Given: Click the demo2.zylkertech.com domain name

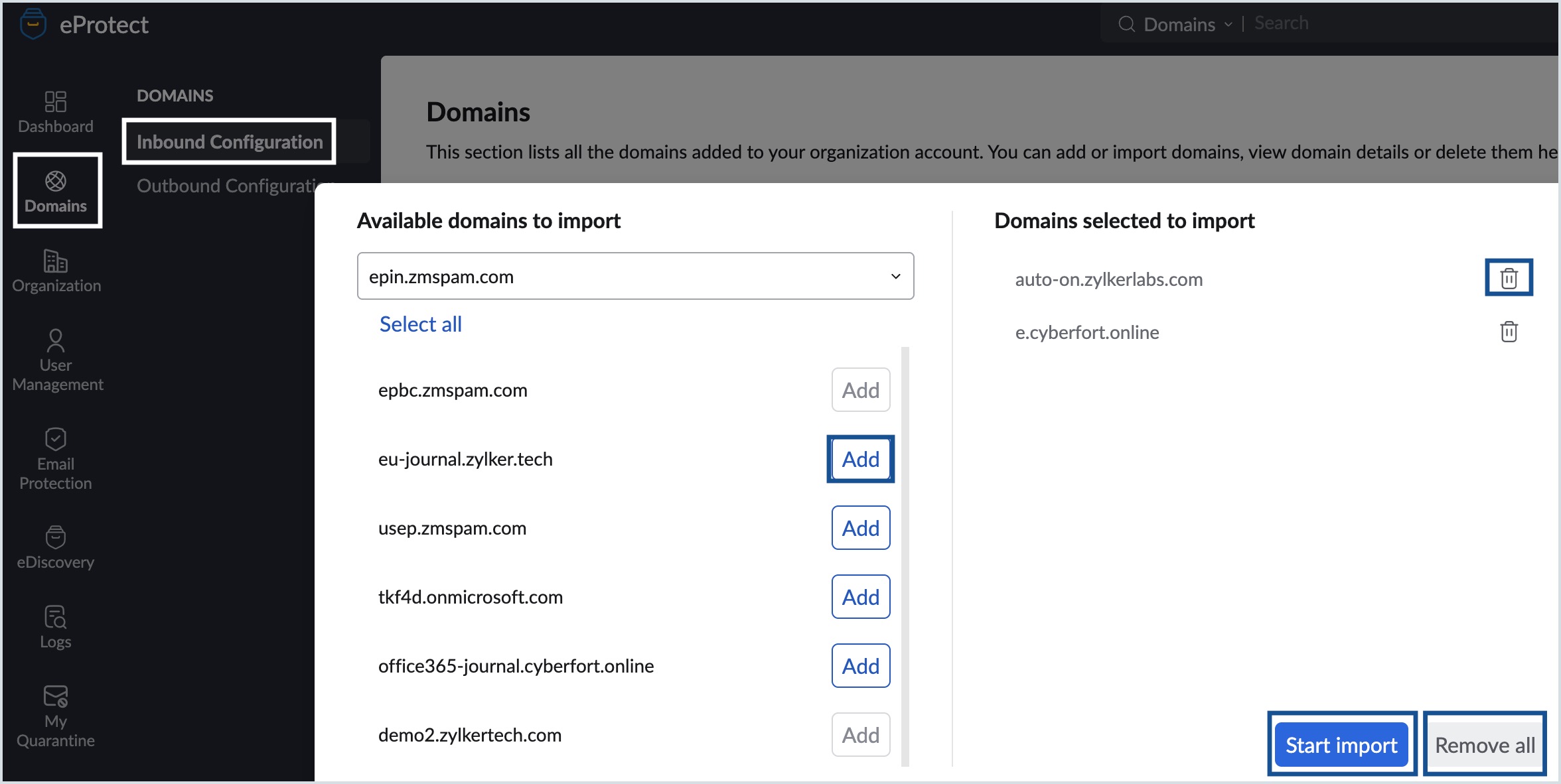Looking at the screenshot, I should [469, 735].
